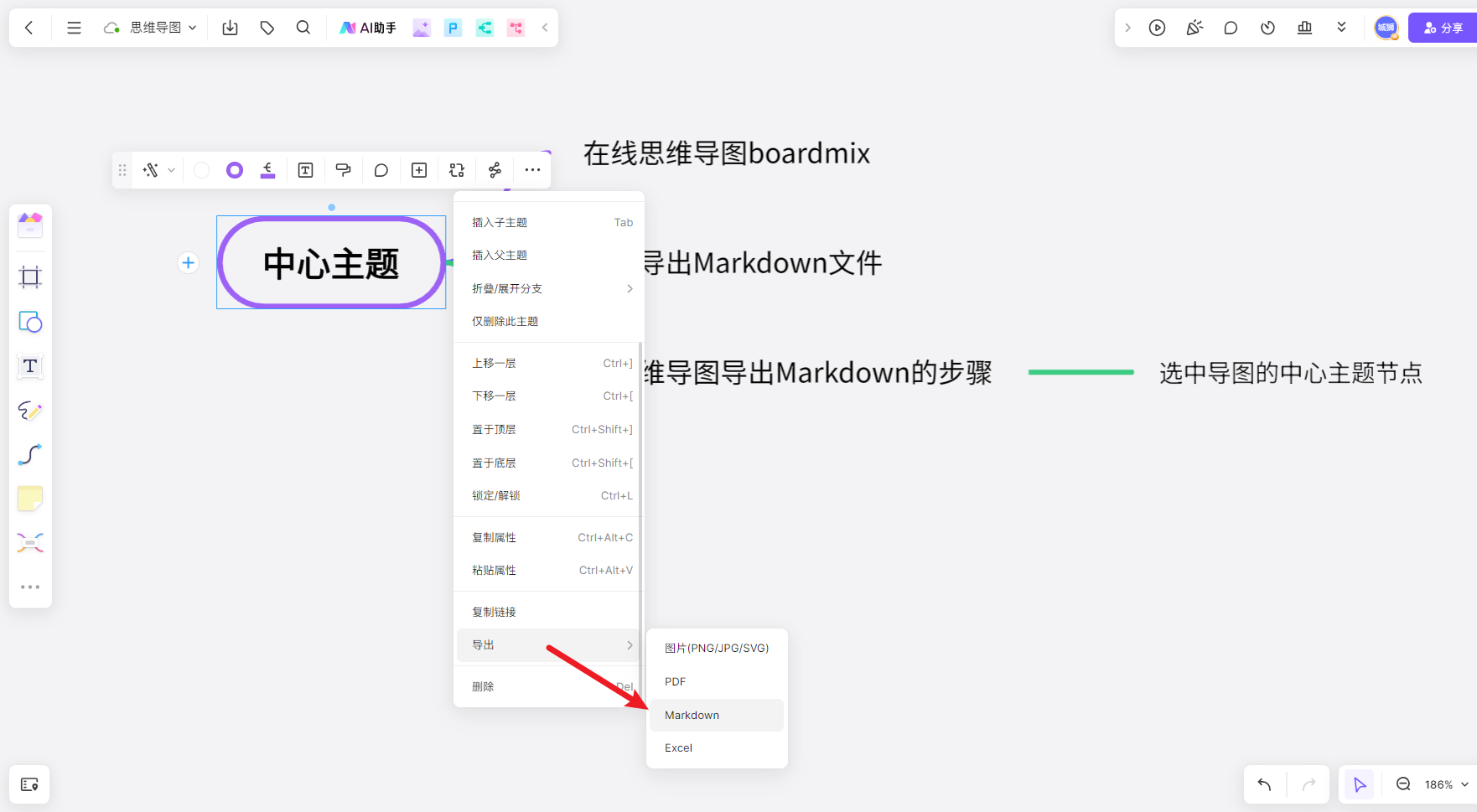This screenshot has height=812, width=1477.
Task: Select the purple border color circle
Action: [235, 170]
